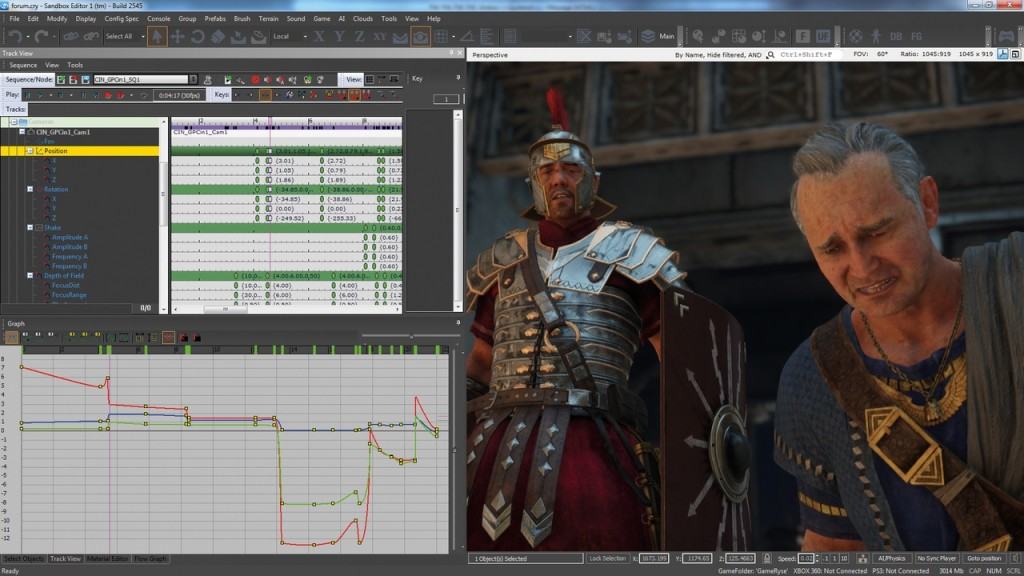1024x576 pixels.
Task: Open the Prefabs menu
Action: (215, 19)
